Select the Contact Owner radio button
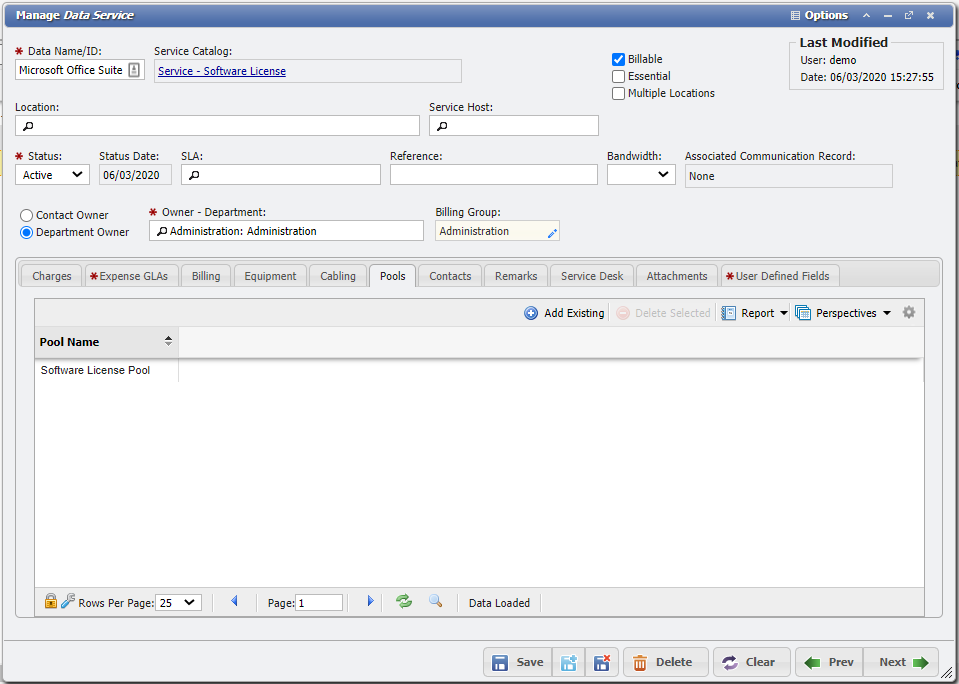 click(27, 215)
